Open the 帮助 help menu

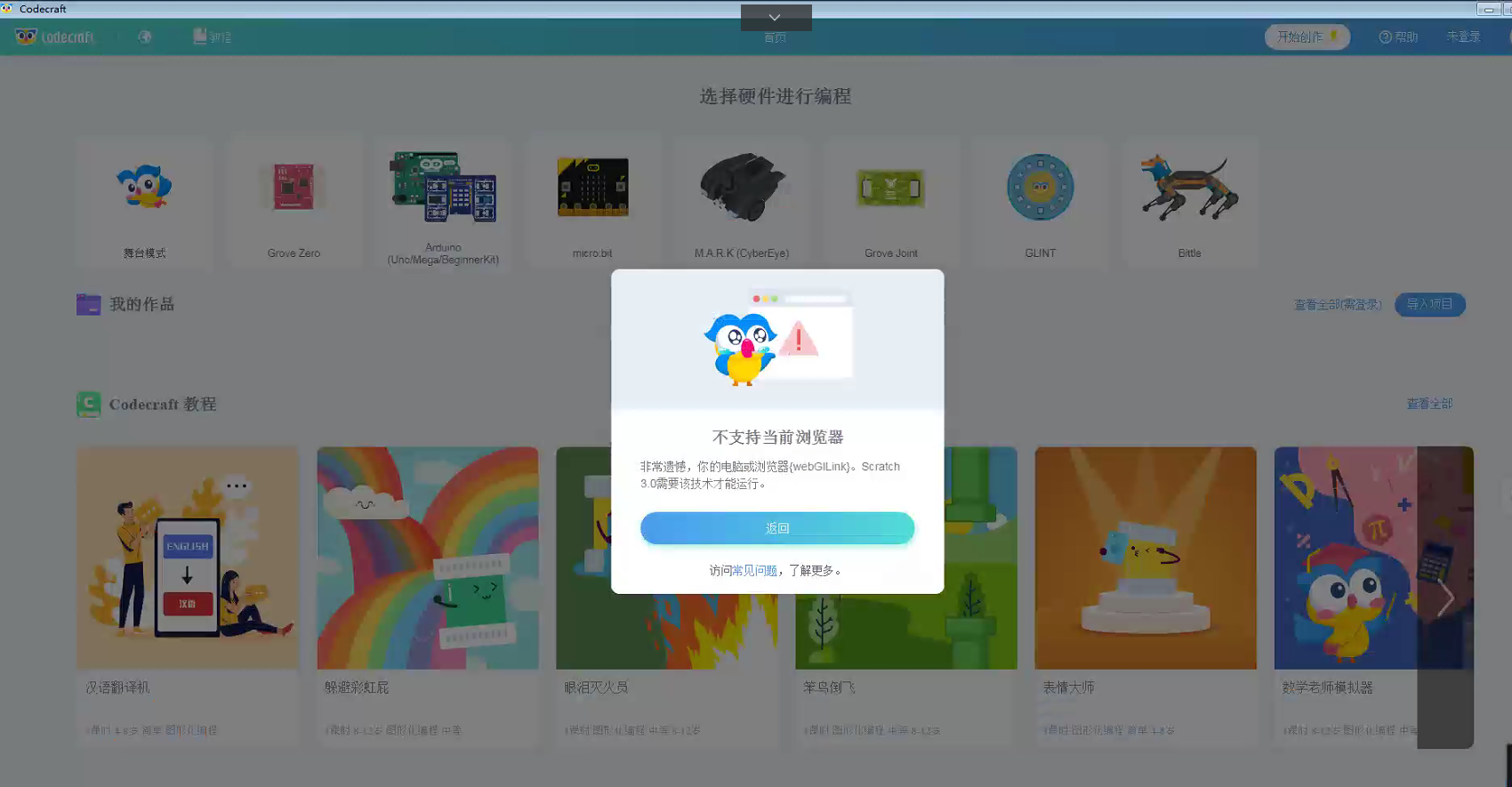point(1398,36)
